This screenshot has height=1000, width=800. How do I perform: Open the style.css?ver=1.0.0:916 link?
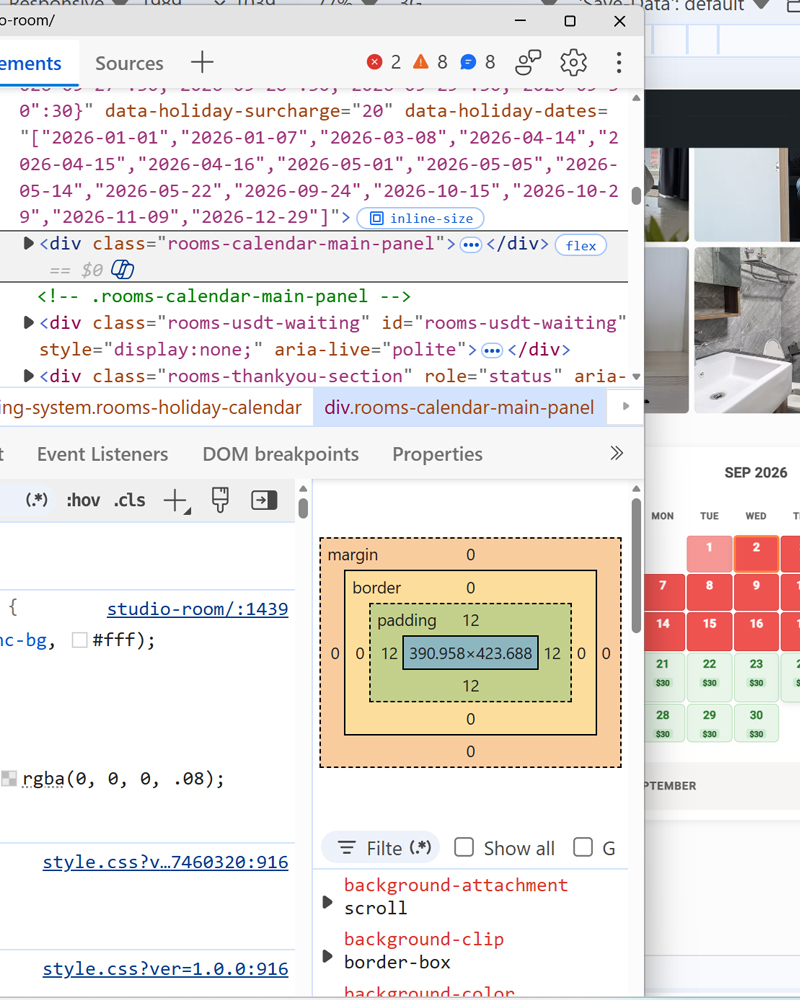[166, 969]
